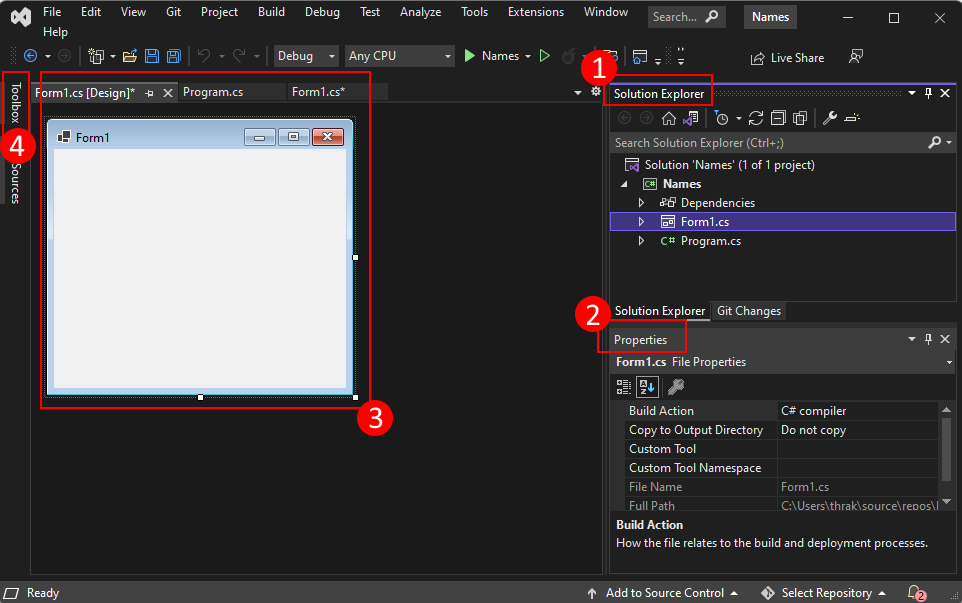Unpin the Solution Explorer panel
962x603 pixels.
coord(928,93)
